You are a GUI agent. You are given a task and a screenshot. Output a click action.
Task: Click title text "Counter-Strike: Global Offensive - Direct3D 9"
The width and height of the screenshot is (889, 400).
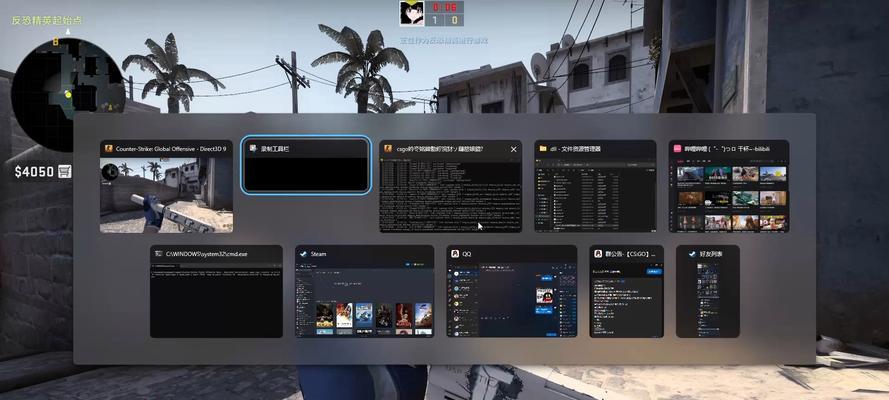click(x=171, y=149)
